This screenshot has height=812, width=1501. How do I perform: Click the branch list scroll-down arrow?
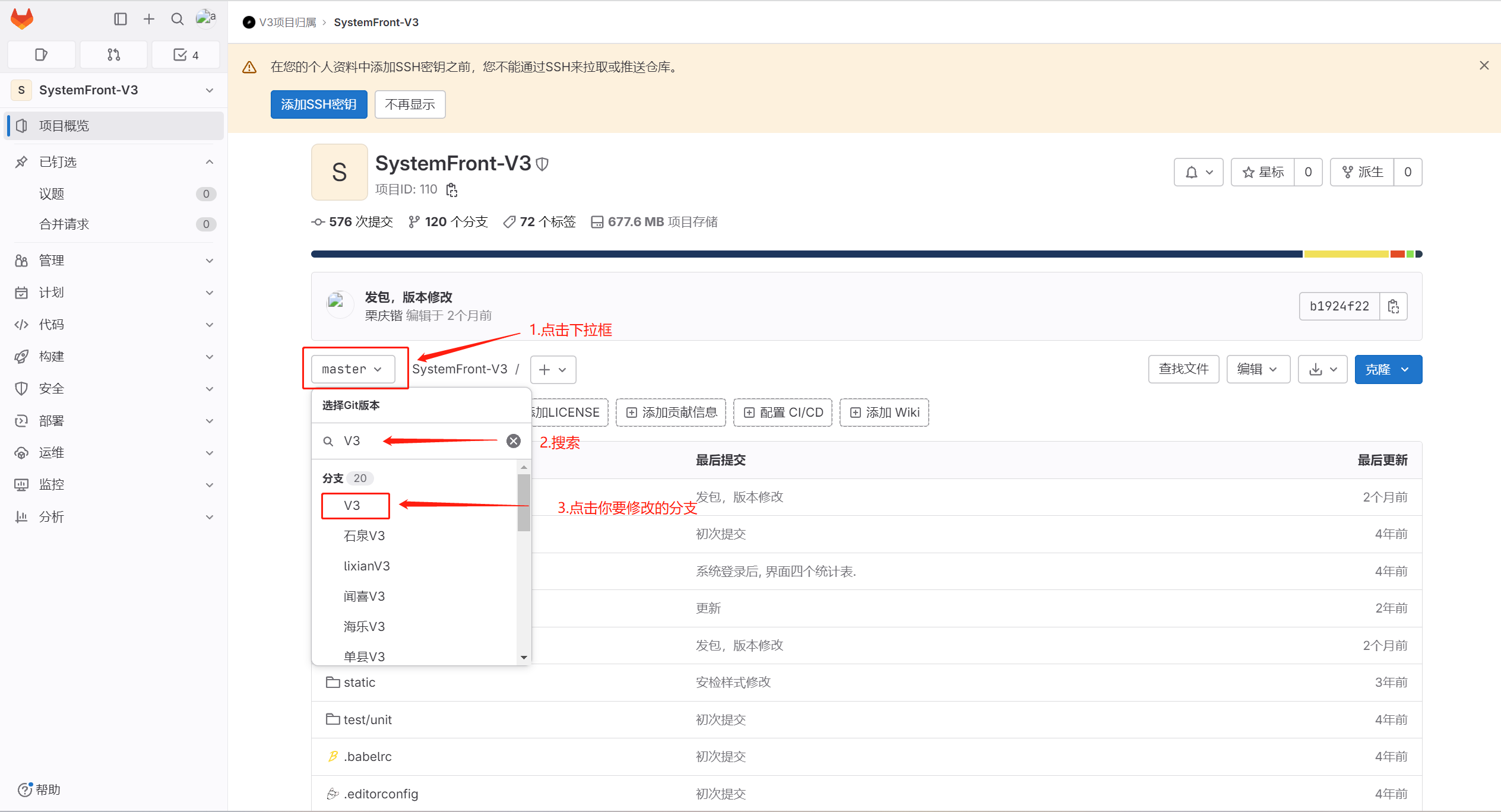[x=524, y=657]
